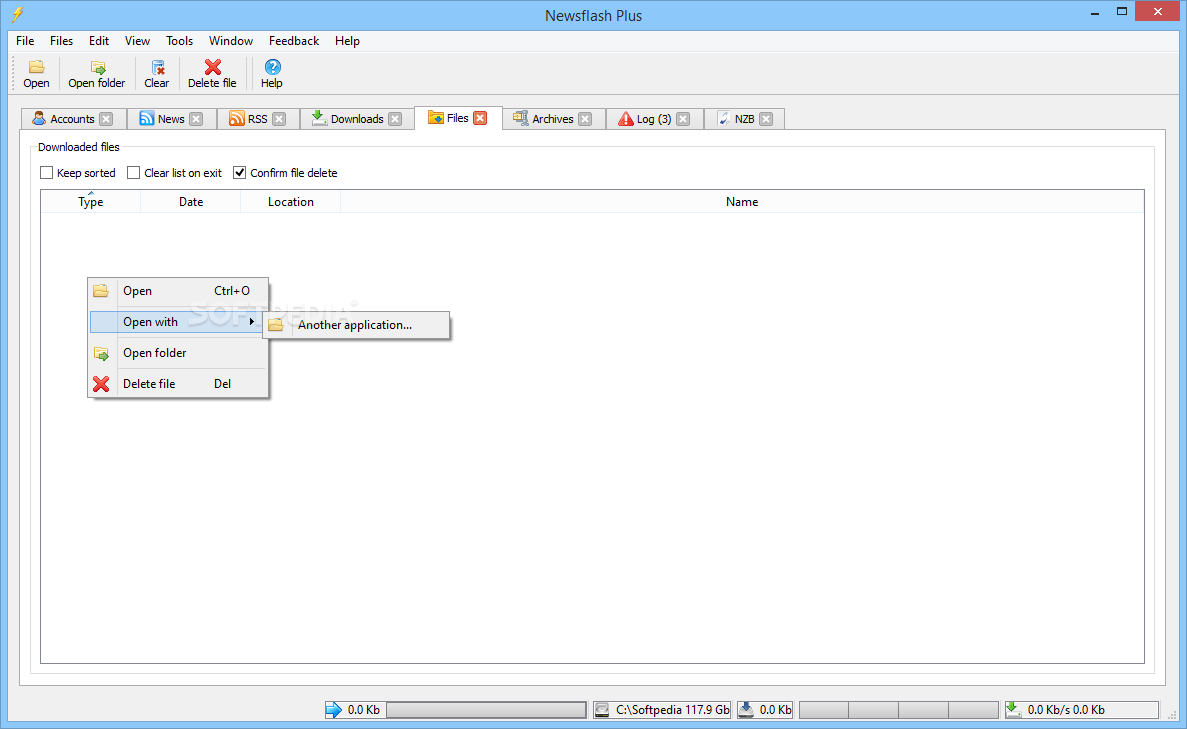The image size is (1187, 729).
Task: Choose Open folder in context menu
Action: click(178, 353)
